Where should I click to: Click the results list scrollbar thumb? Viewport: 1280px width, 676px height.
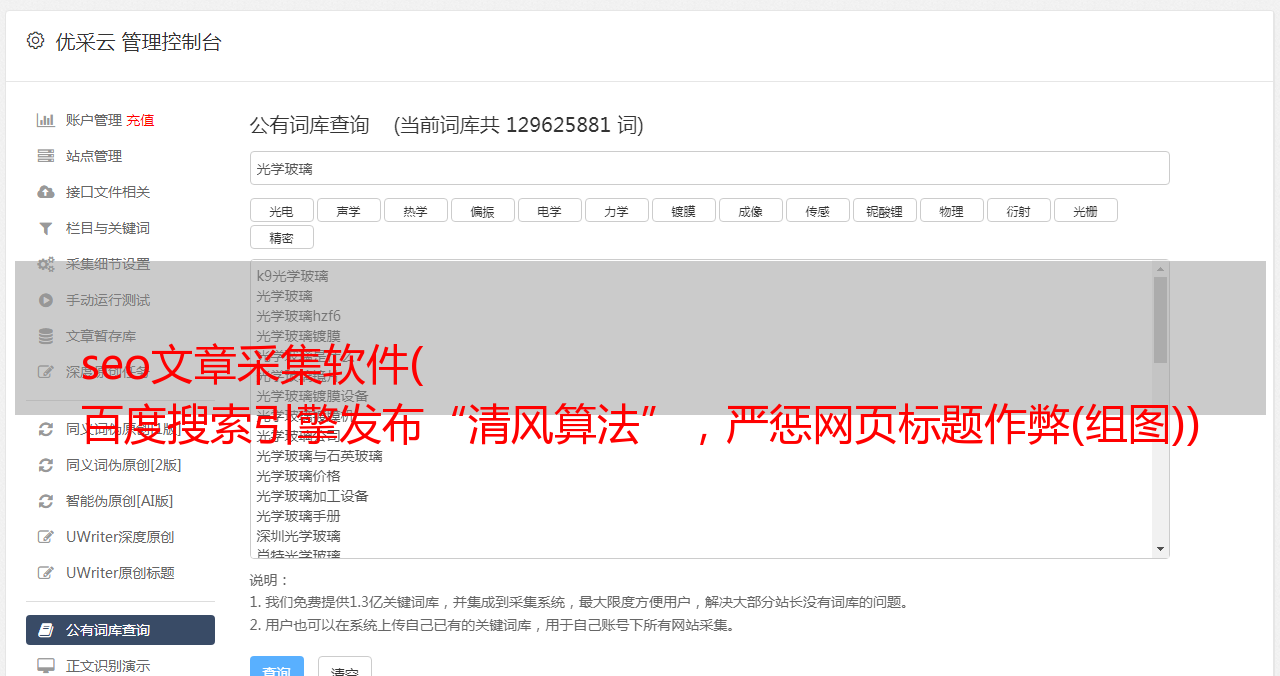click(x=1160, y=320)
